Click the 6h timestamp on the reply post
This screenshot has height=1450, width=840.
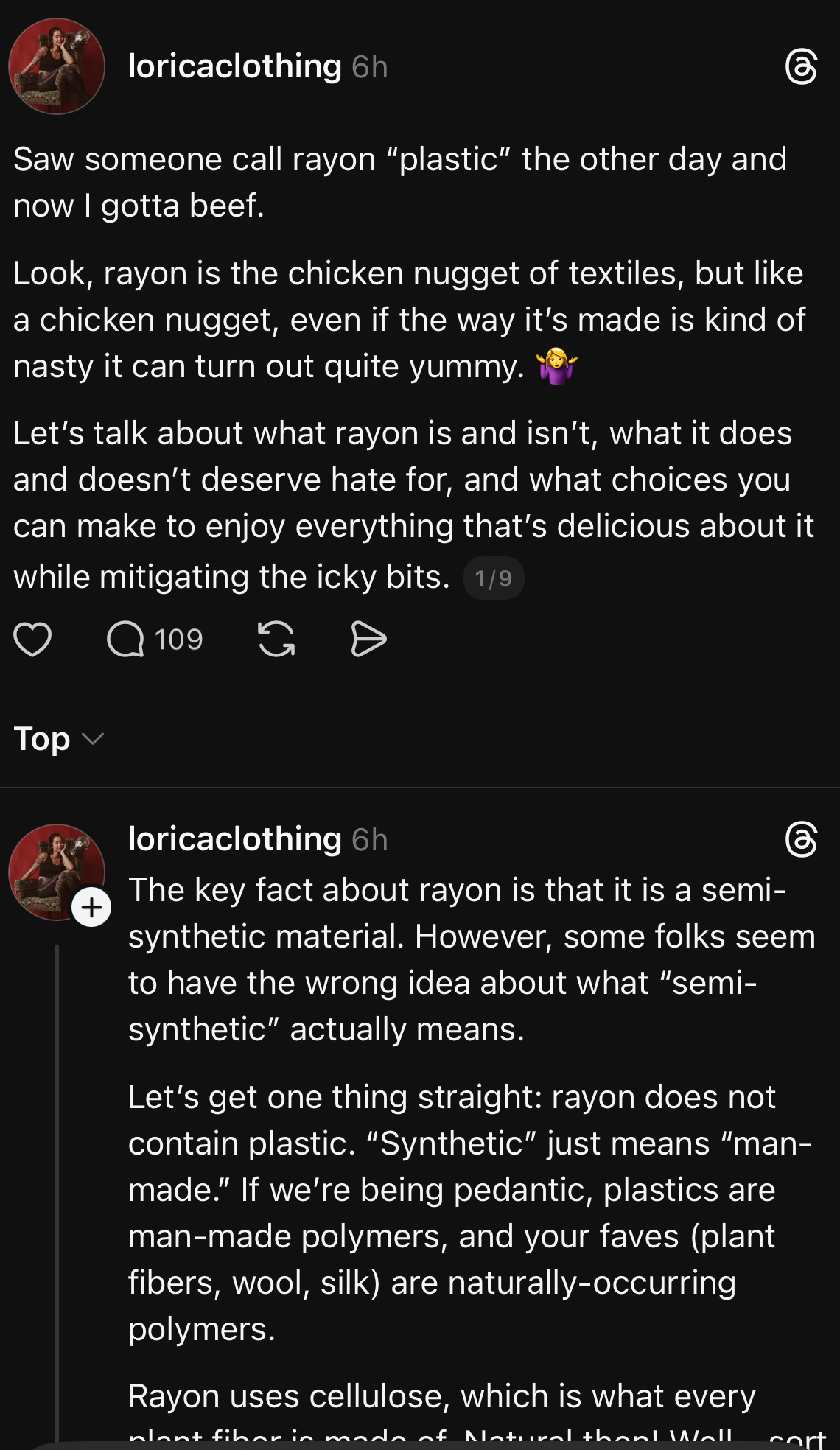pos(370,840)
